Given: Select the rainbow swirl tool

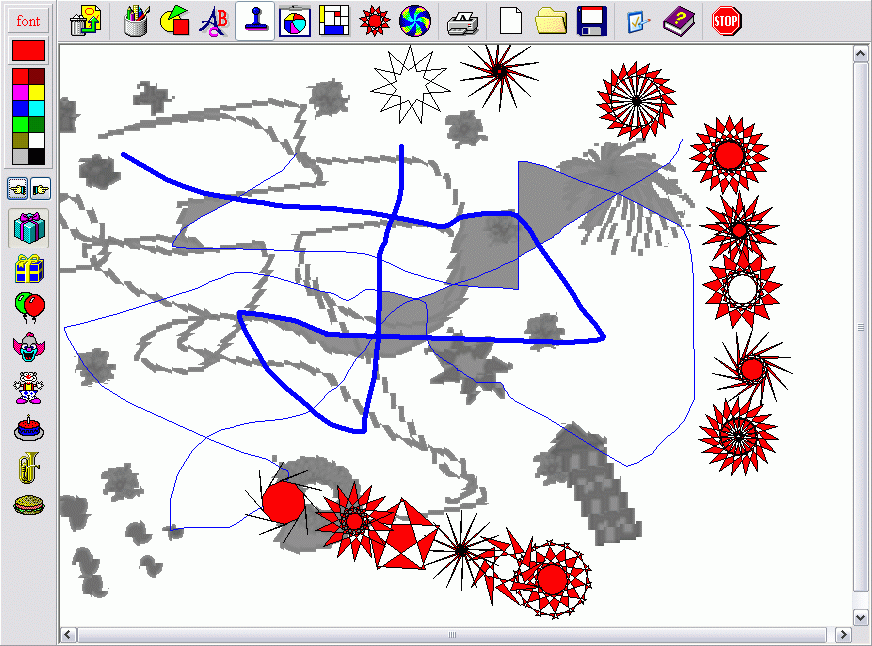Looking at the screenshot, I should [x=415, y=21].
